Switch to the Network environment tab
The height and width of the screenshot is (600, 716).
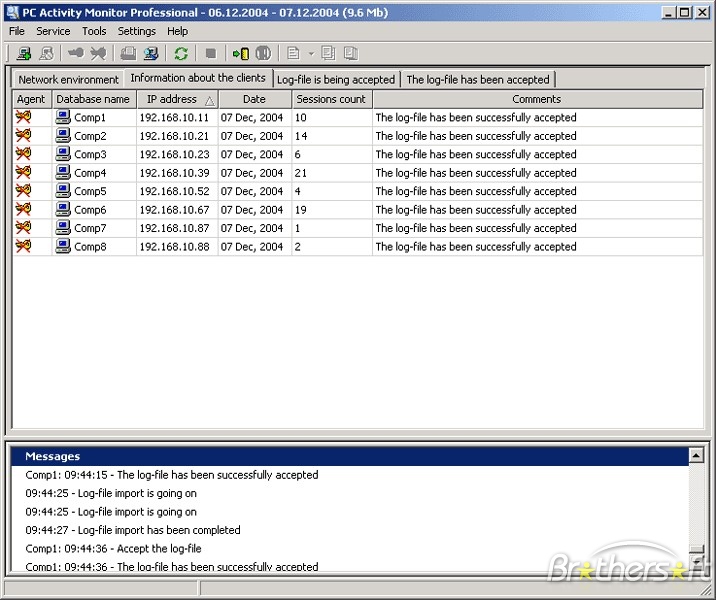(68, 79)
